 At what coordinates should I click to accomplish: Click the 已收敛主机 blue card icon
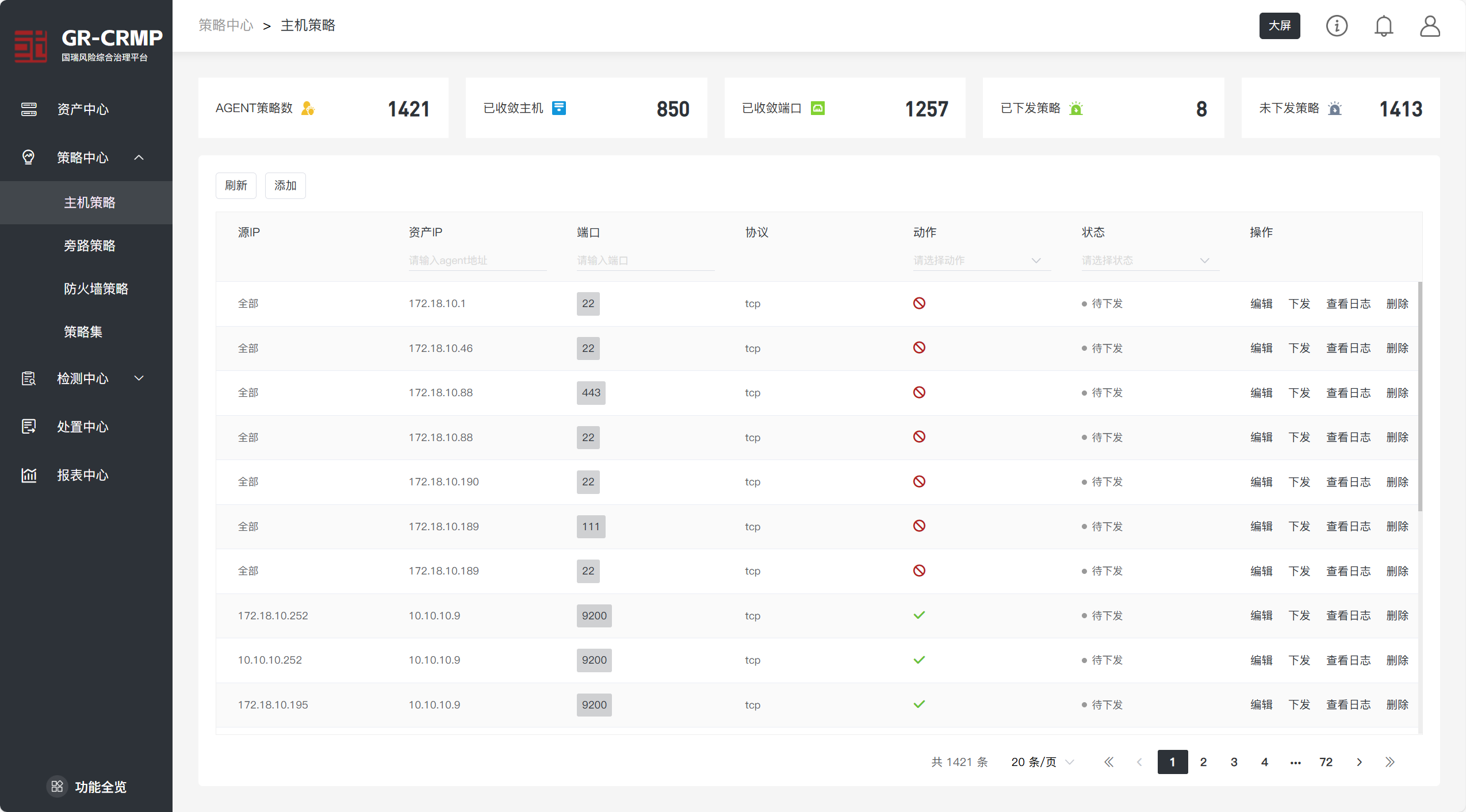[x=559, y=108]
